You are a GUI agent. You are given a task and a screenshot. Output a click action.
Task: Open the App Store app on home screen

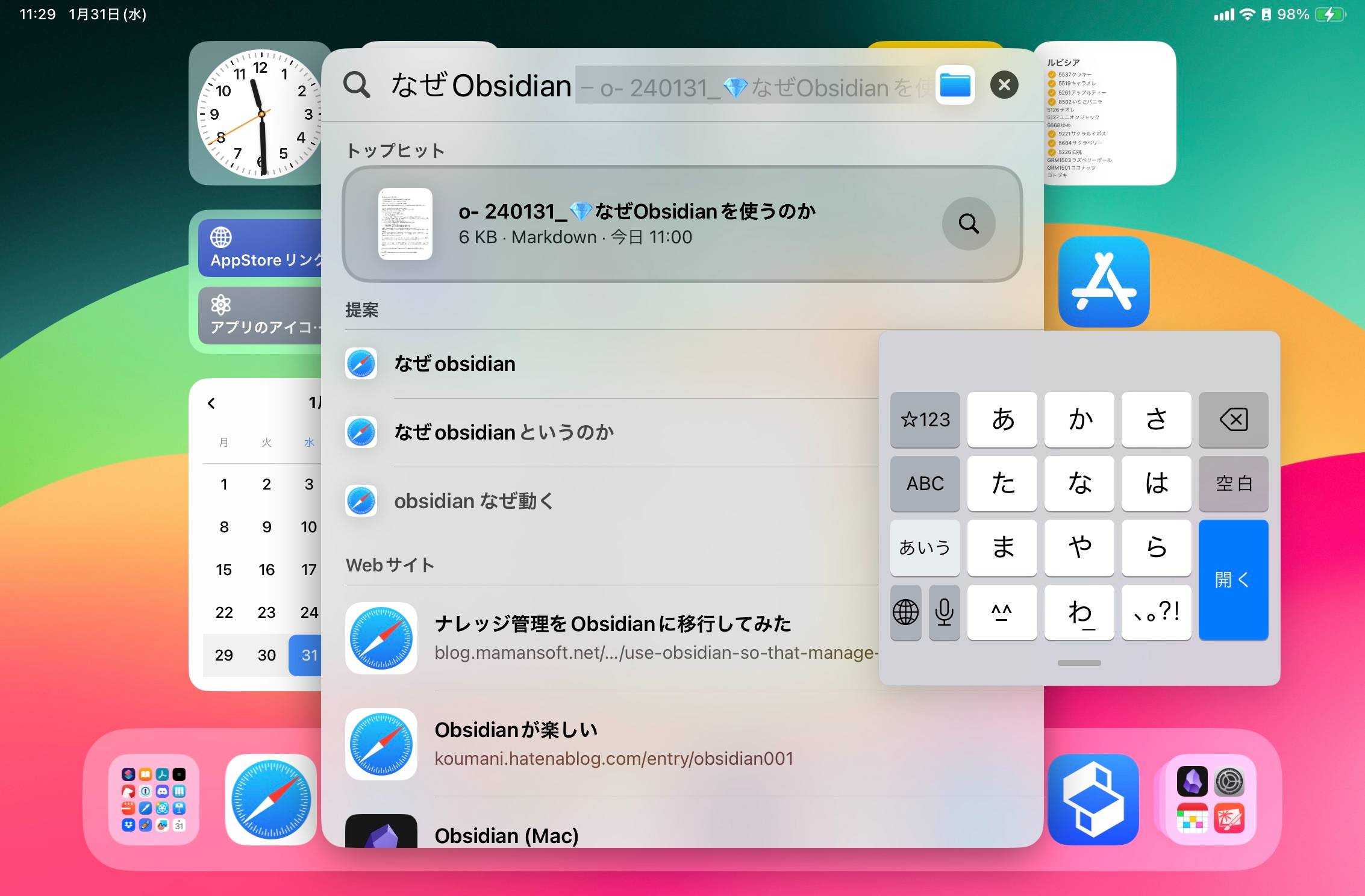click(x=1104, y=282)
